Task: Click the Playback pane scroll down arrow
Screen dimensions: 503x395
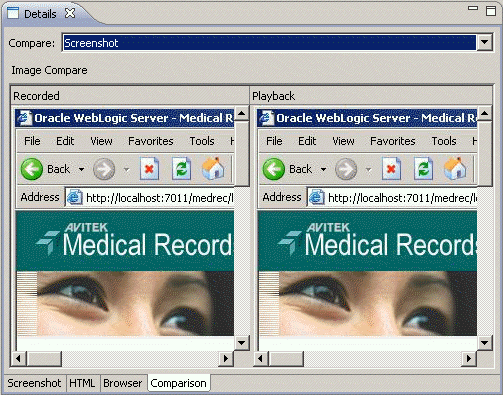Action: 485,342
